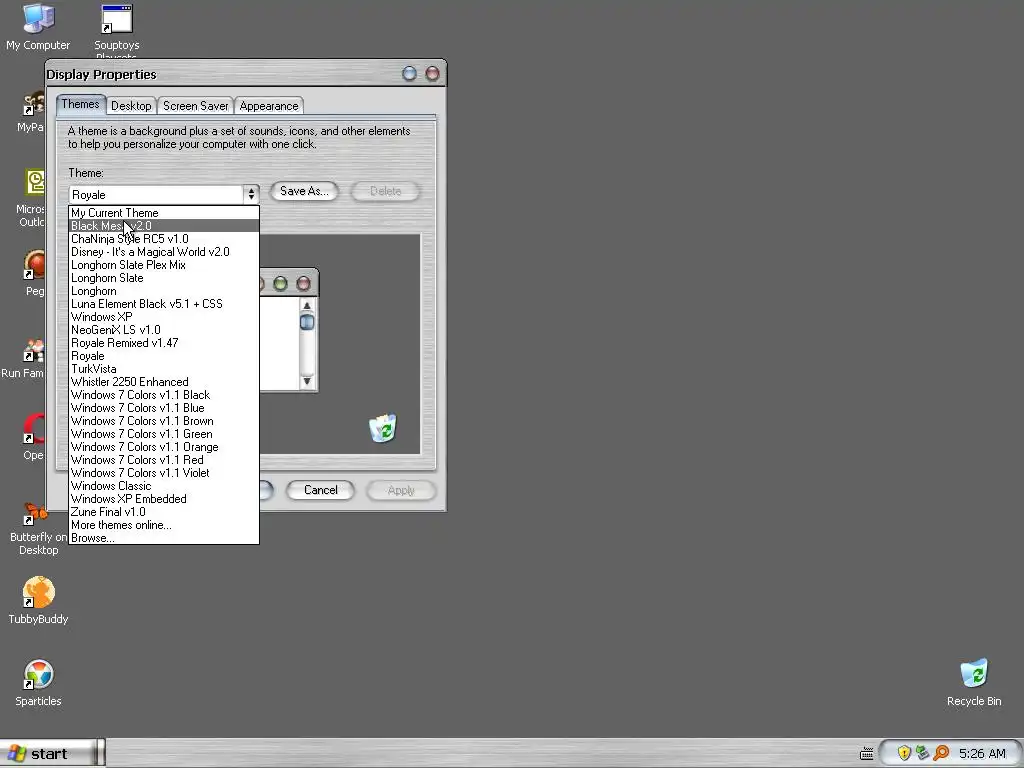Click the Save As... button
1024x768 pixels.
click(x=304, y=191)
